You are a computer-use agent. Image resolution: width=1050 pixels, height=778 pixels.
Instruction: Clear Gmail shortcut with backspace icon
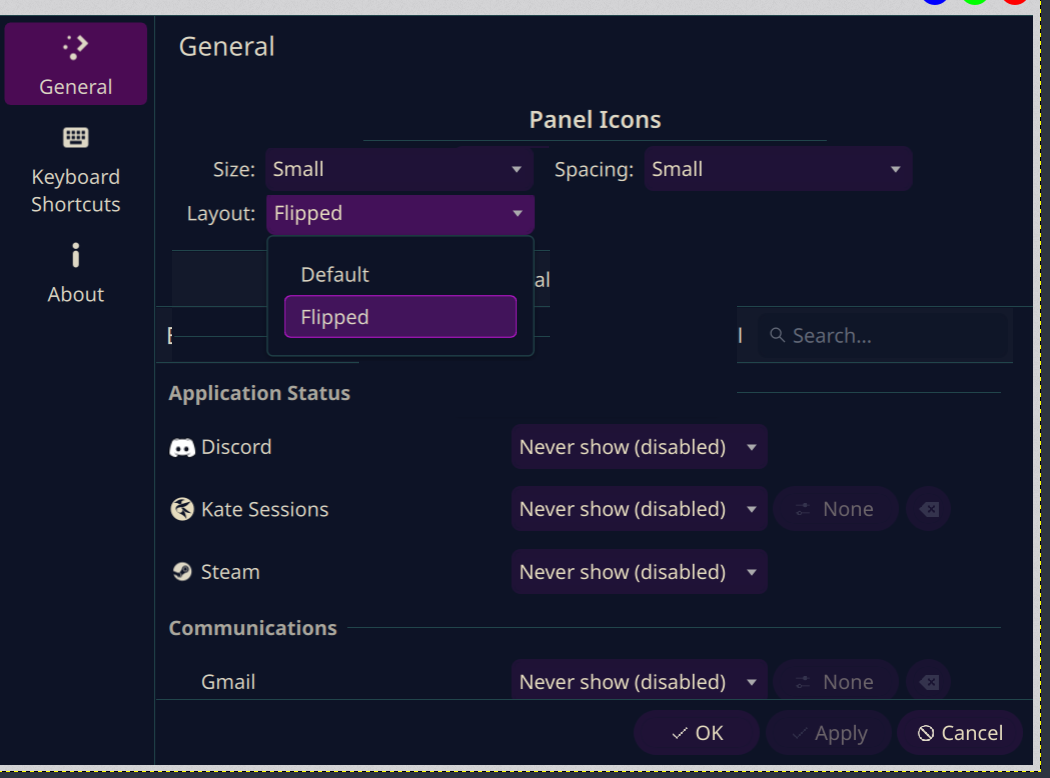(928, 682)
